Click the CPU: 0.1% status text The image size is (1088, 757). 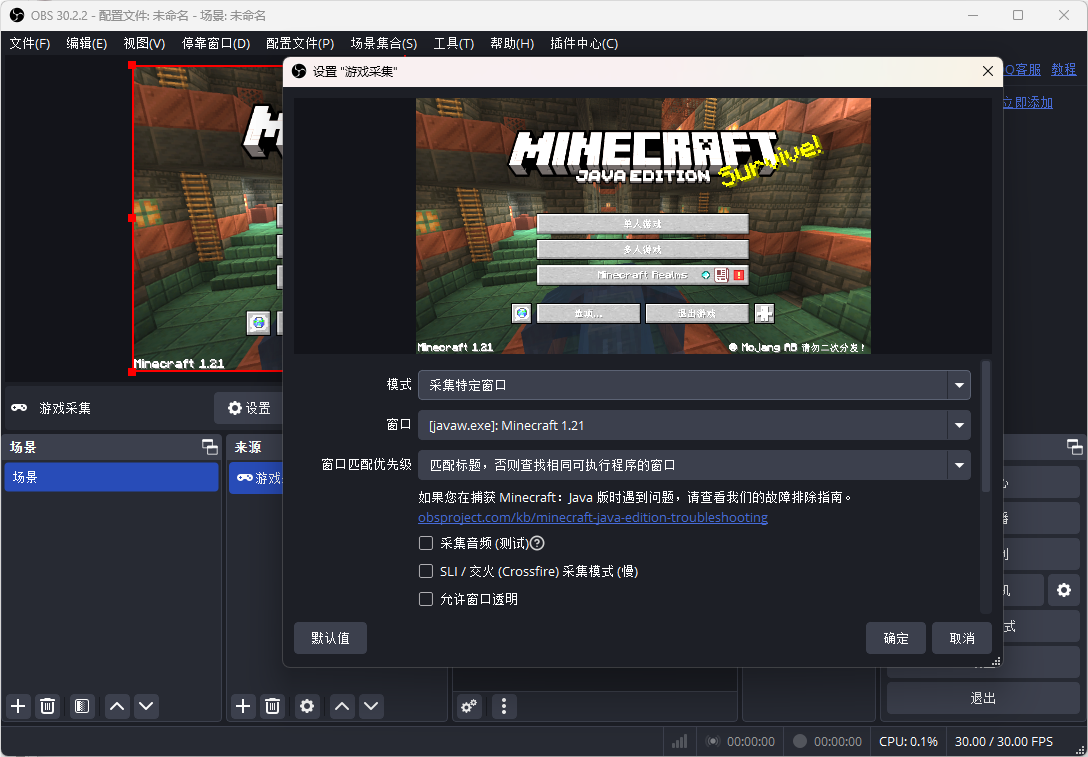click(908, 742)
